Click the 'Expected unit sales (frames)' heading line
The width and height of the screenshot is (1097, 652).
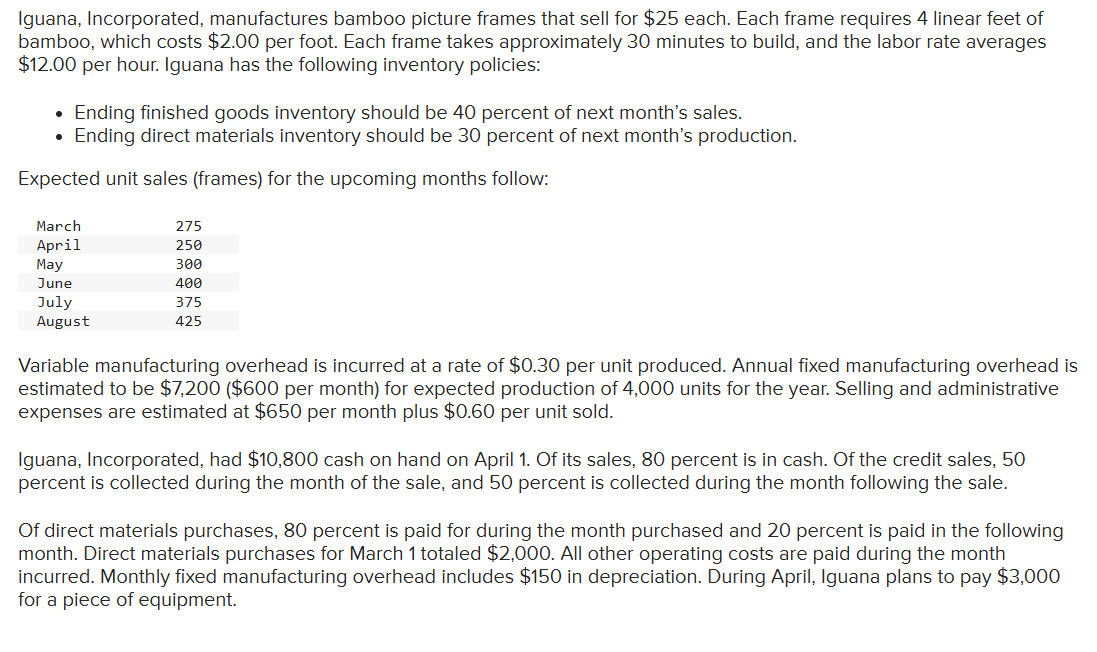283,179
